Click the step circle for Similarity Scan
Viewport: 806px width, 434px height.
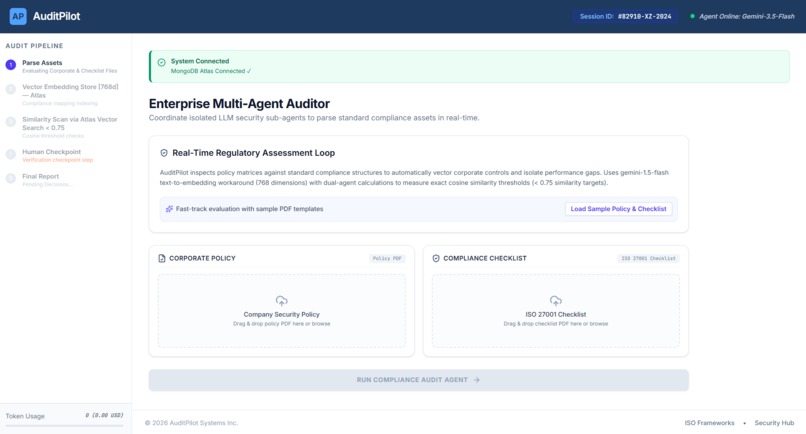pyautogui.click(x=11, y=122)
